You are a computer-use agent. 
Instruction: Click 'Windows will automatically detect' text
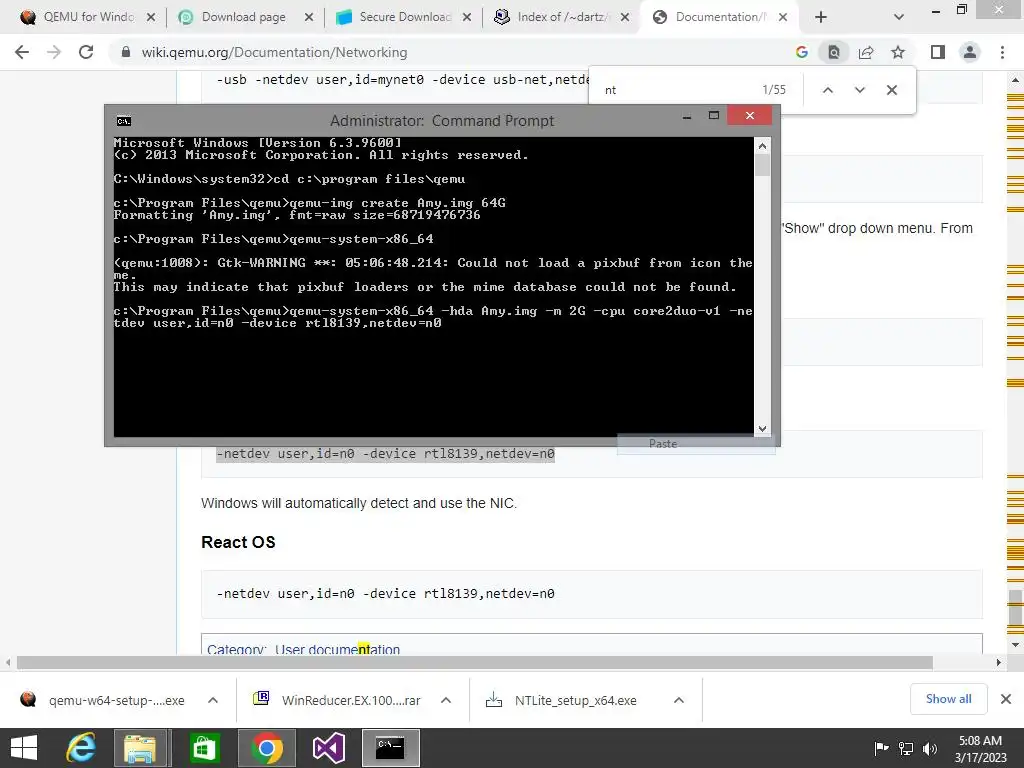tap(359, 504)
